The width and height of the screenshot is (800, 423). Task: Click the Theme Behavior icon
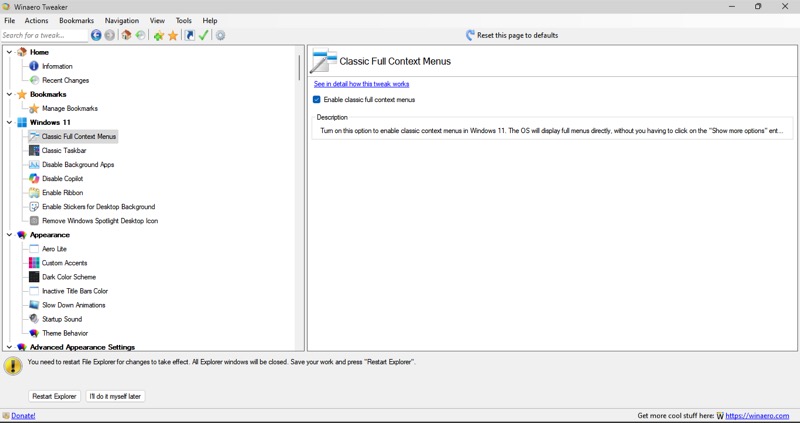34,333
